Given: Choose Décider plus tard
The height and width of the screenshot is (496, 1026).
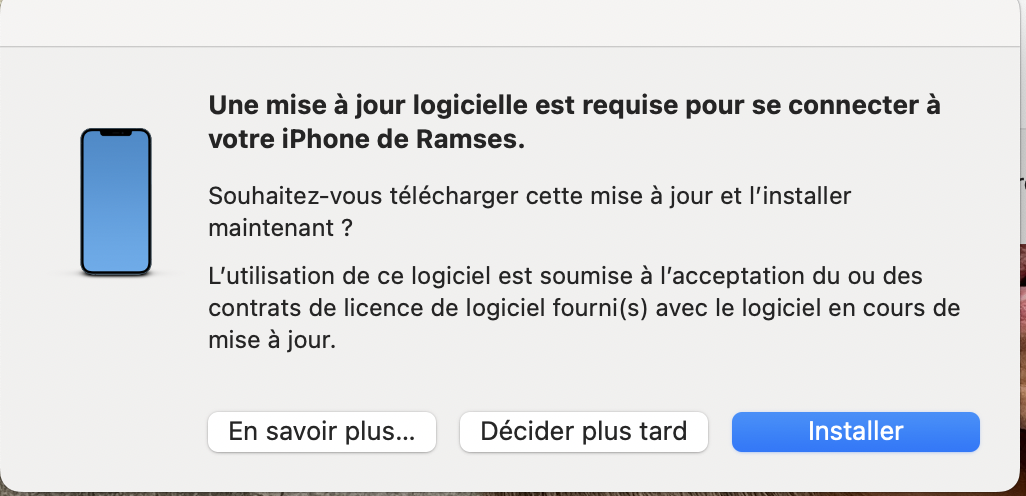Looking at the screenshot, I should tap(584, 432).
